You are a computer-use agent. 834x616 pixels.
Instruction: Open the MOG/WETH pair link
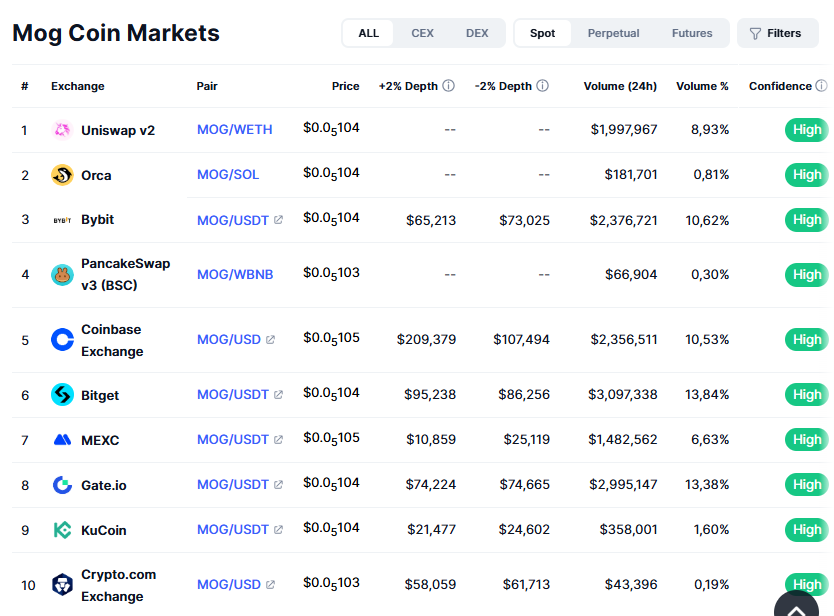(235, 129)
